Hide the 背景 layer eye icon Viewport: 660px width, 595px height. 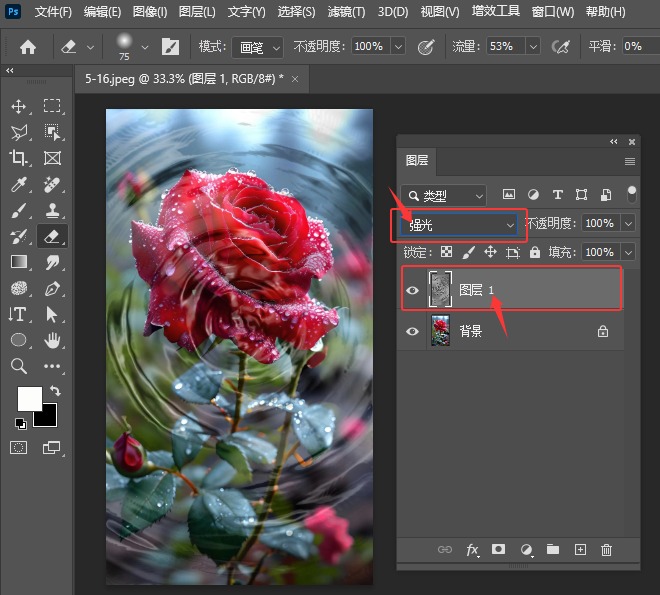tap(412, 331)
